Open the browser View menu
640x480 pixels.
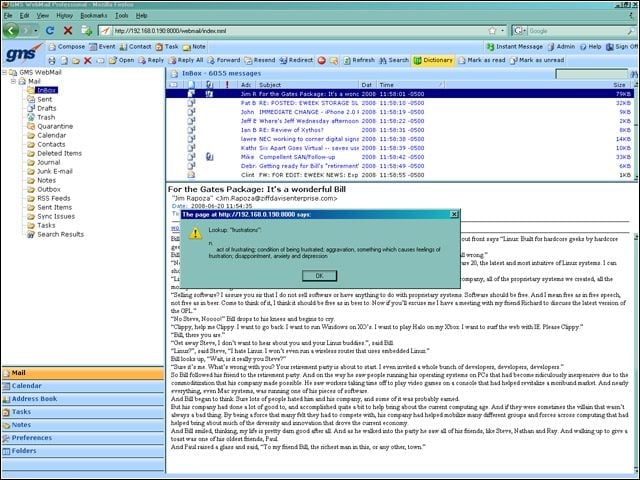[43, 16]
